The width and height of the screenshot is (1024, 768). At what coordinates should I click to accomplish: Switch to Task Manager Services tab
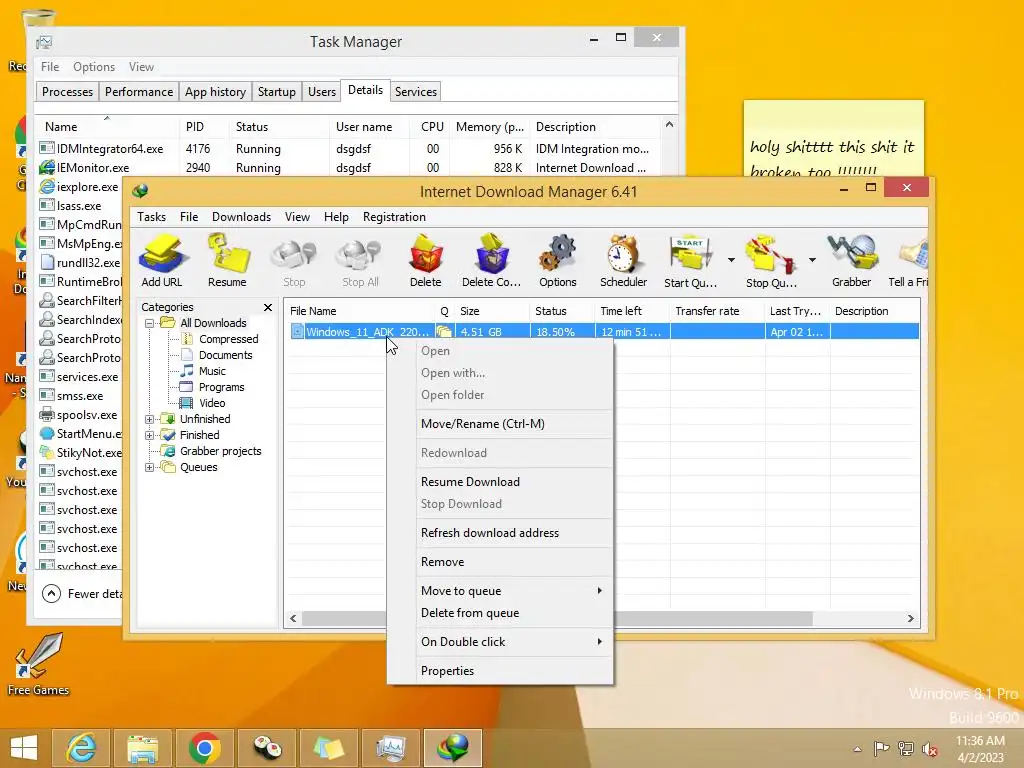415,91
